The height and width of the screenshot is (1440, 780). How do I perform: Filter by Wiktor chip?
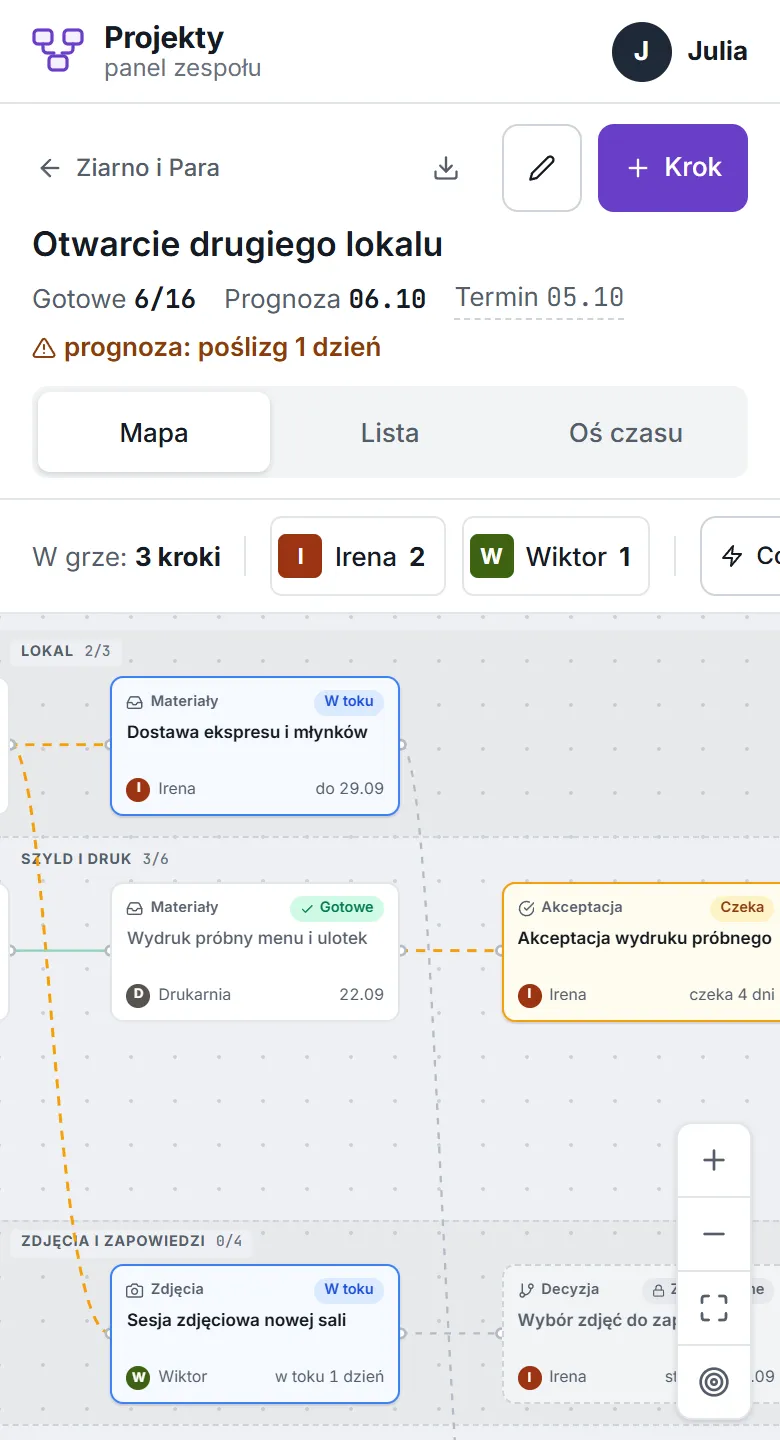coord(556,556)
